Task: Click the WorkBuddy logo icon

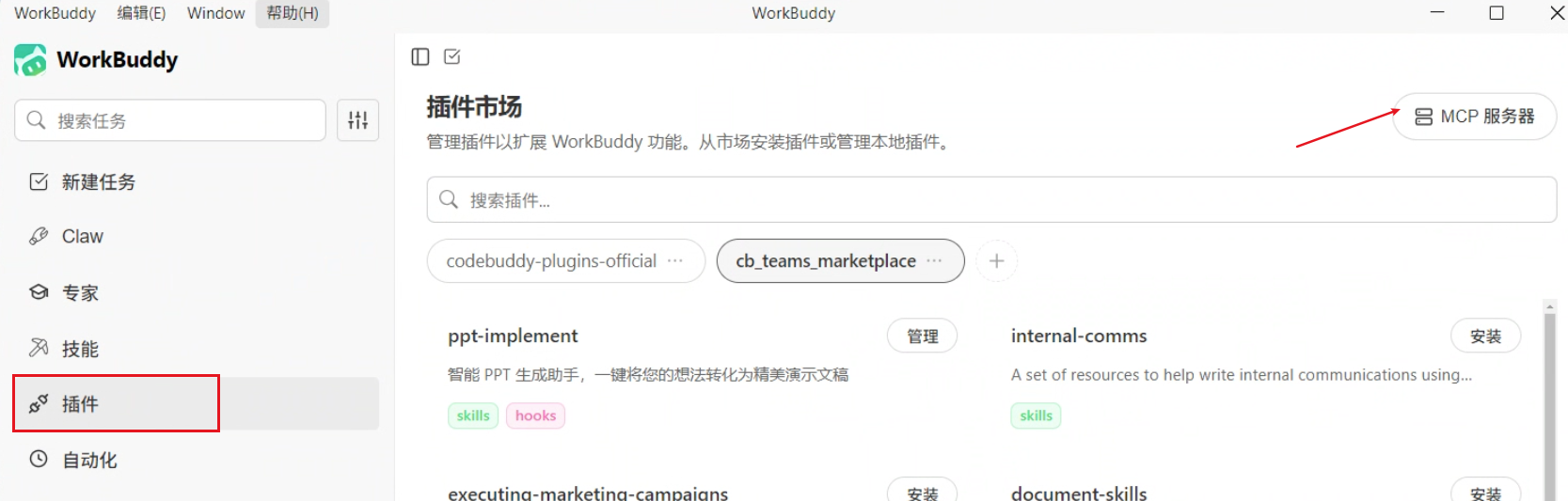Action: pos(30,59)
